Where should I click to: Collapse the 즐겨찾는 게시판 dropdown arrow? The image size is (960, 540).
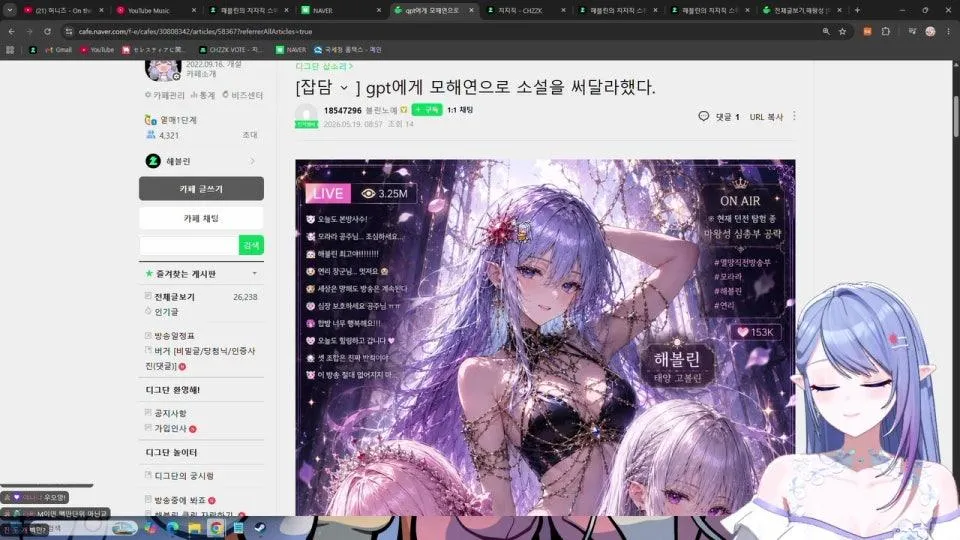255,274
